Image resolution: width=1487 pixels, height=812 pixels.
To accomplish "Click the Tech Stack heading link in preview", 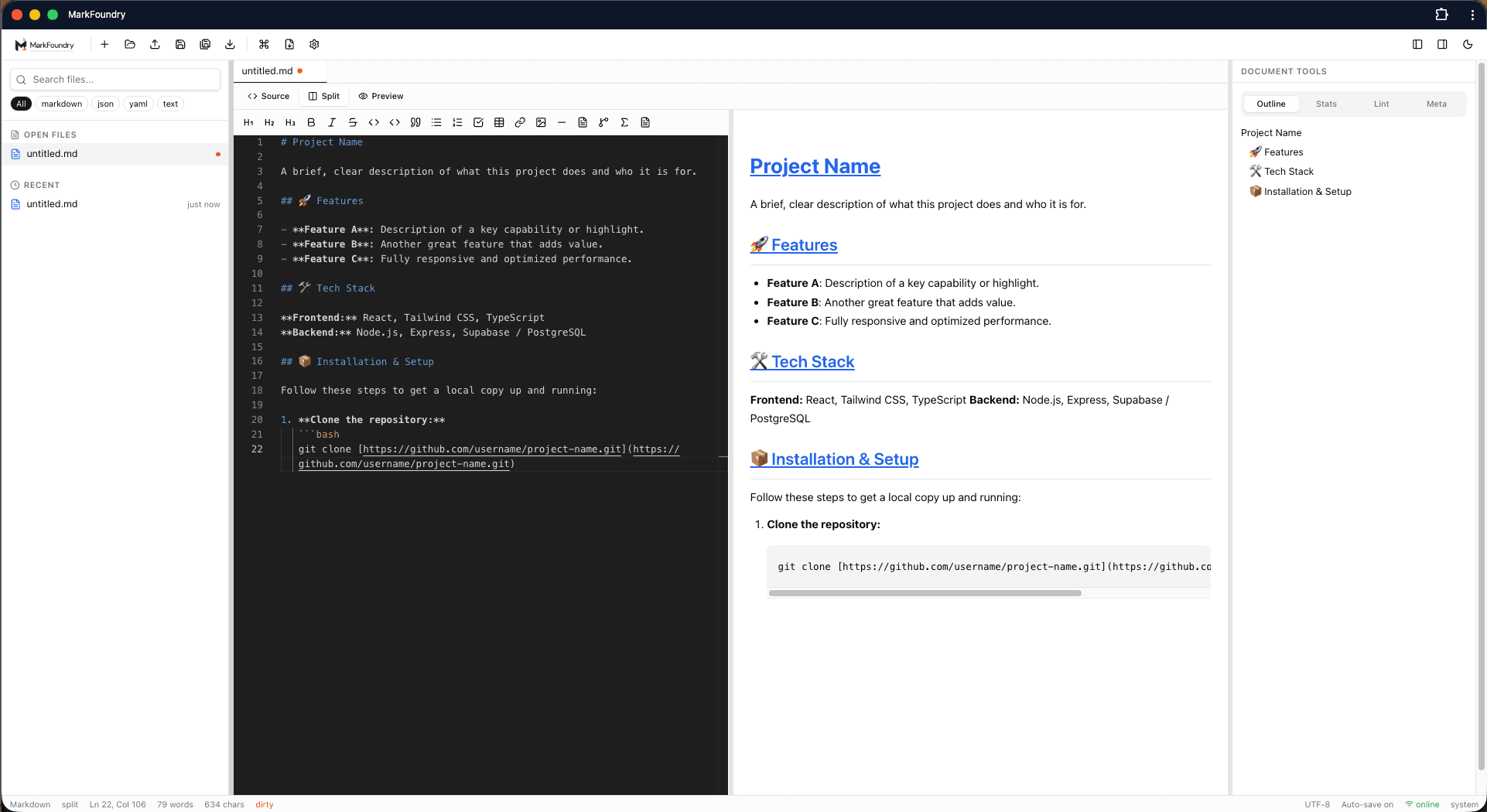I will [802, 362].
